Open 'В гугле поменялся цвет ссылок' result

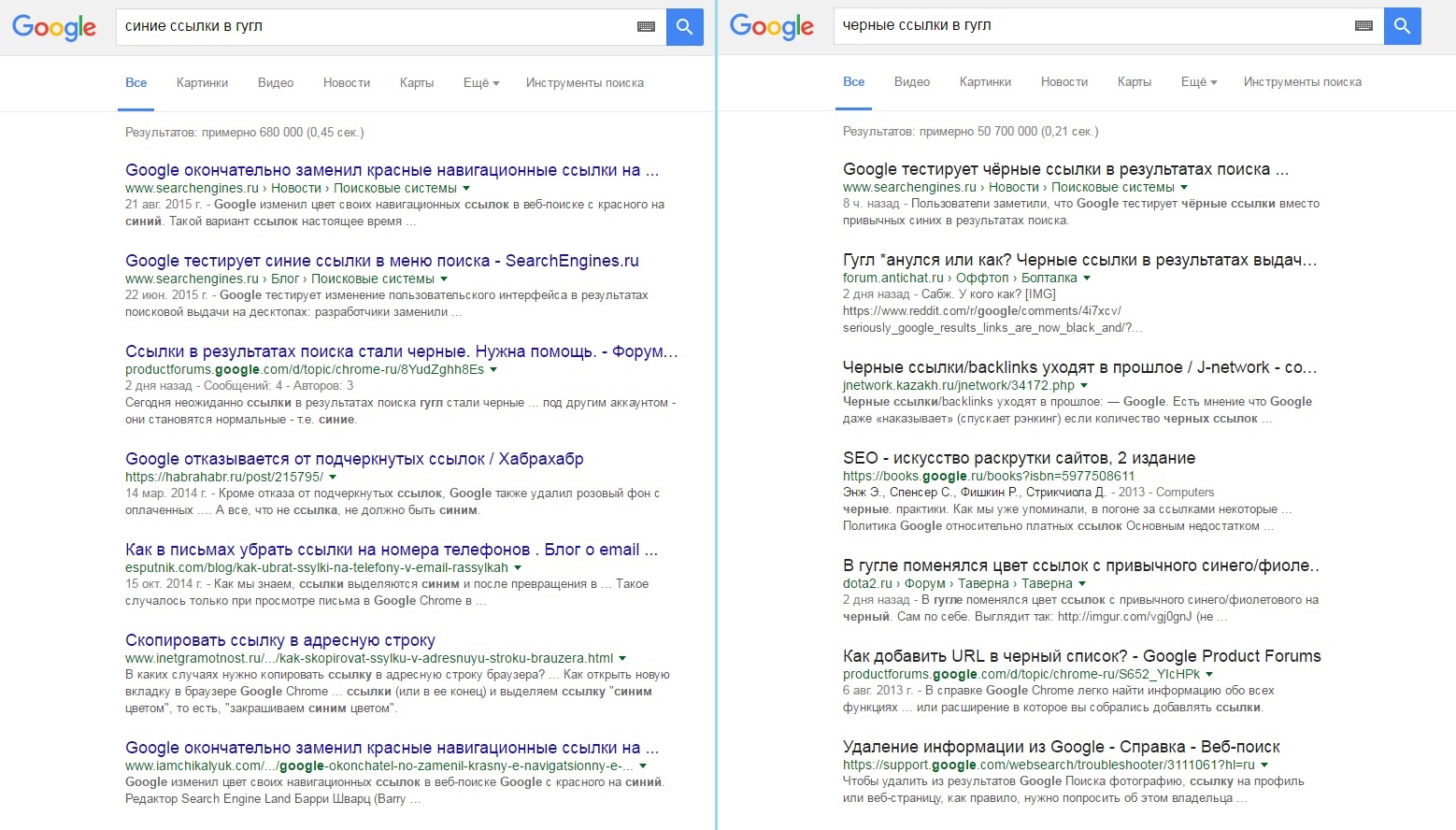(x=1081, y=565)
